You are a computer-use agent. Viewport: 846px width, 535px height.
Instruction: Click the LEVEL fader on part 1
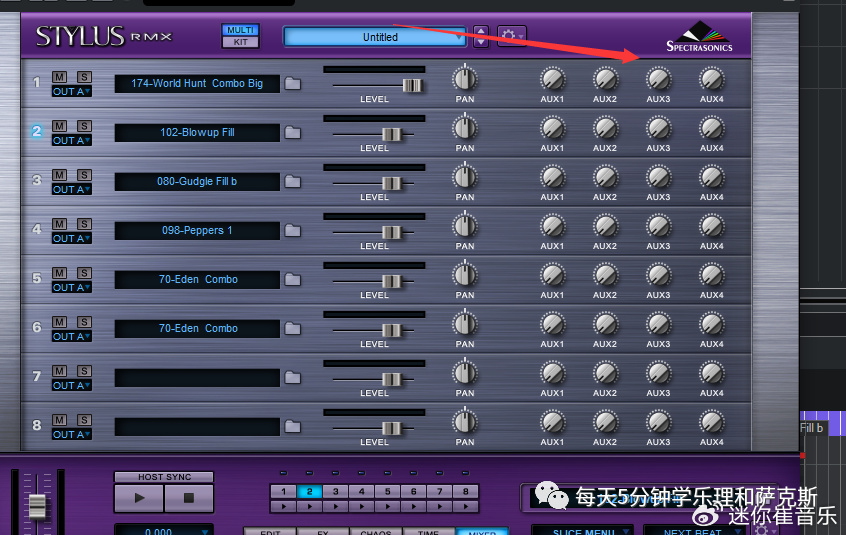pyautogui.click(x=413, y=85)
